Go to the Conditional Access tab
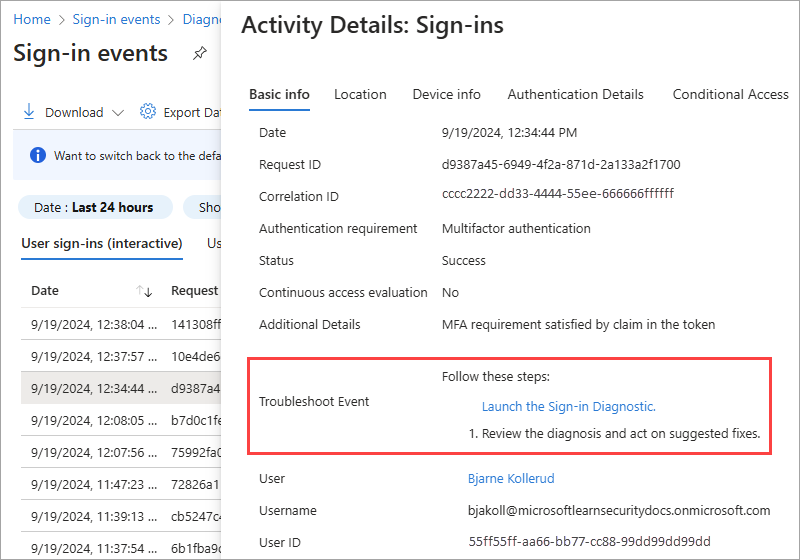Image resolution: width=800 pixels, height=560 pixels. click(730, 94)
